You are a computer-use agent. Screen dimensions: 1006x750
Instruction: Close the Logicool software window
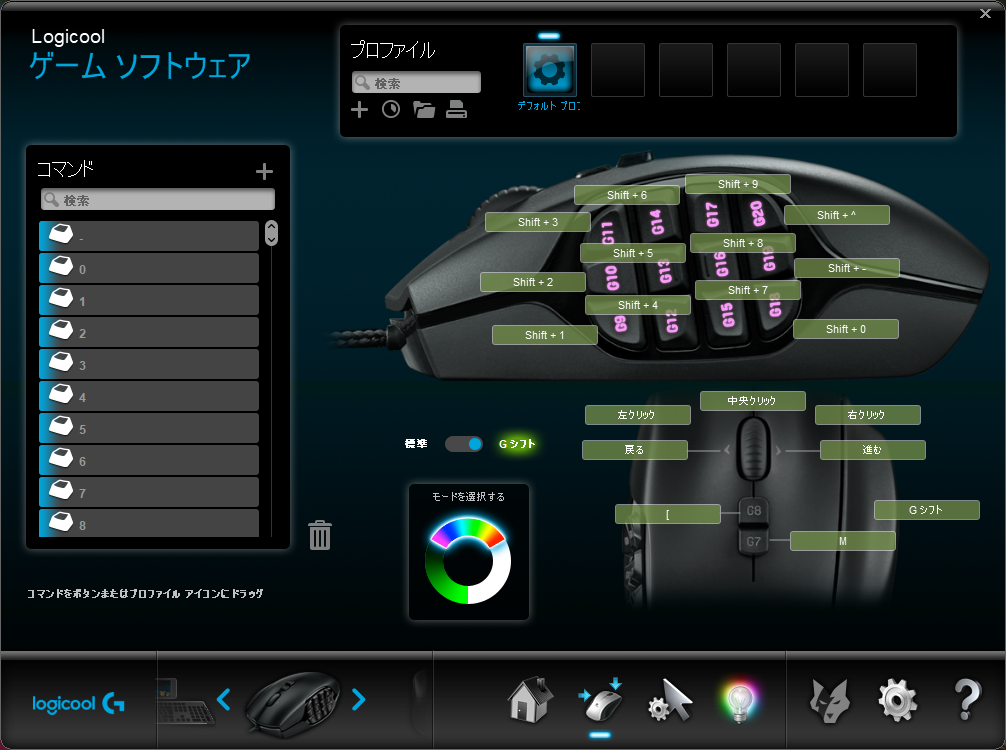point(985,13)
